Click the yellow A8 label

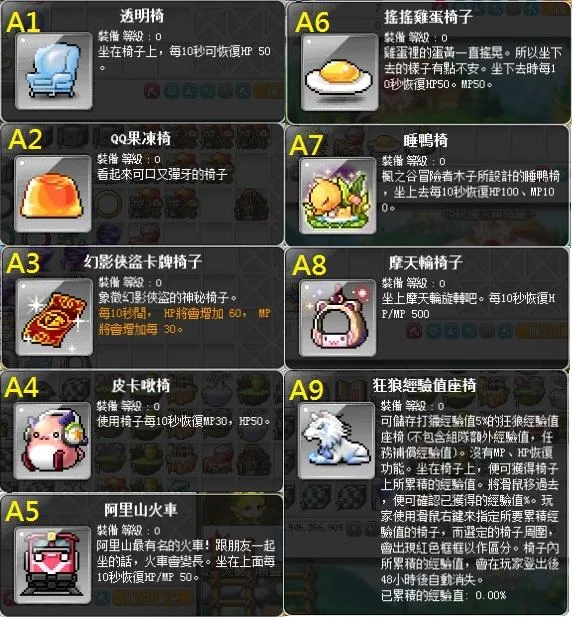309,265
